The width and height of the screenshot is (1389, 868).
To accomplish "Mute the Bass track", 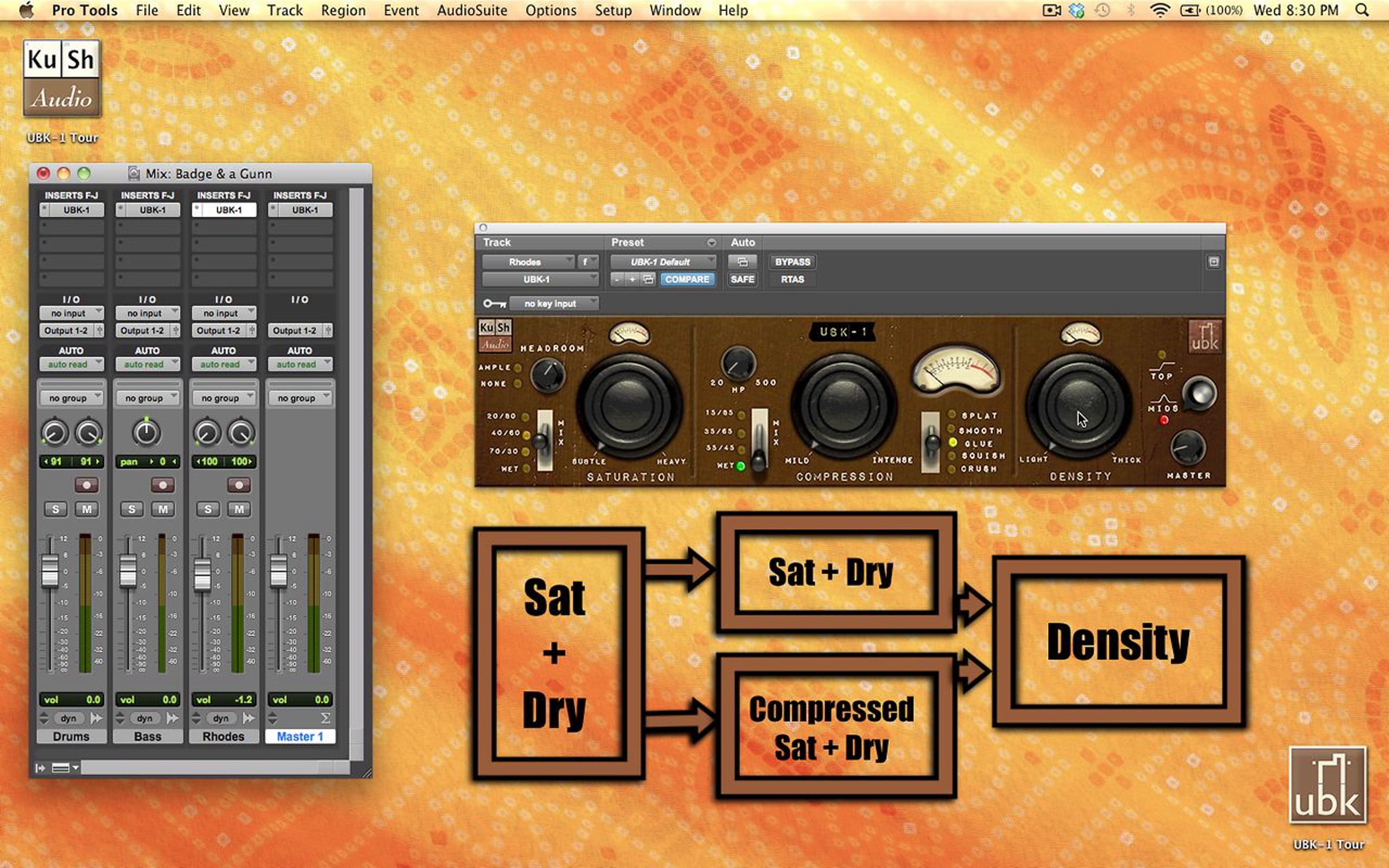I will point(163,509).
